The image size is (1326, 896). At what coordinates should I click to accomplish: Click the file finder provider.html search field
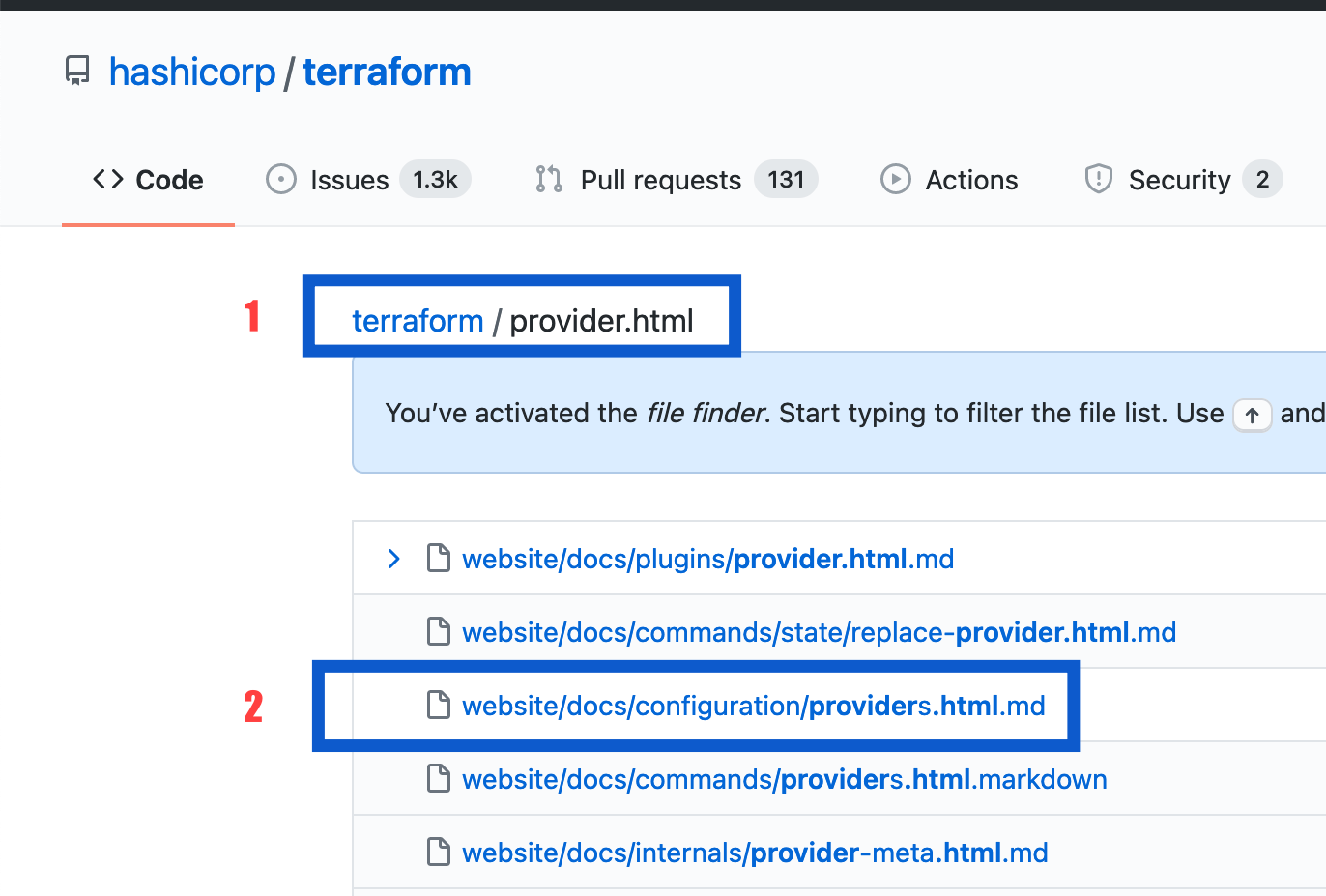601,321
